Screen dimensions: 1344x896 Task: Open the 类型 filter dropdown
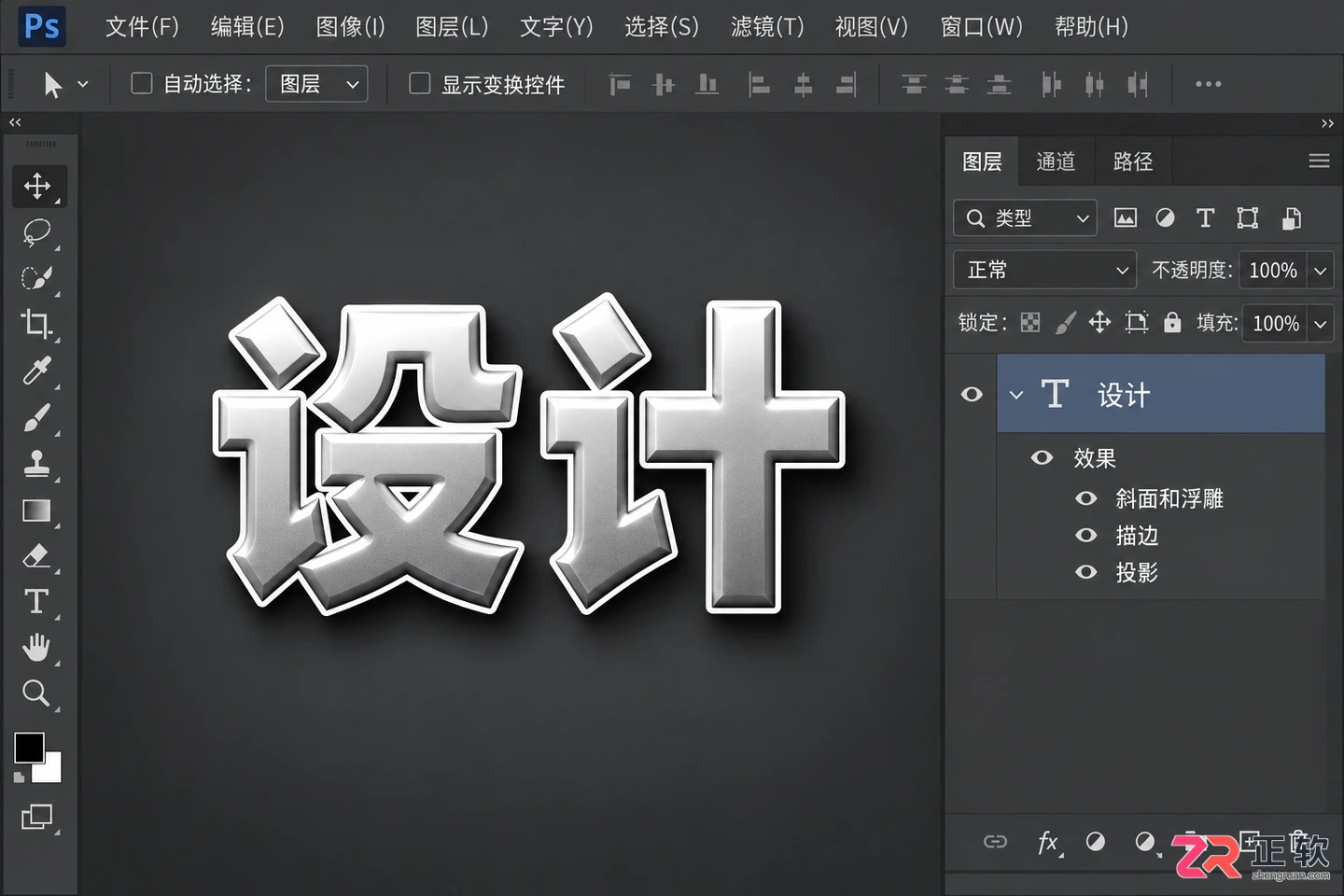coord(1025,218)
